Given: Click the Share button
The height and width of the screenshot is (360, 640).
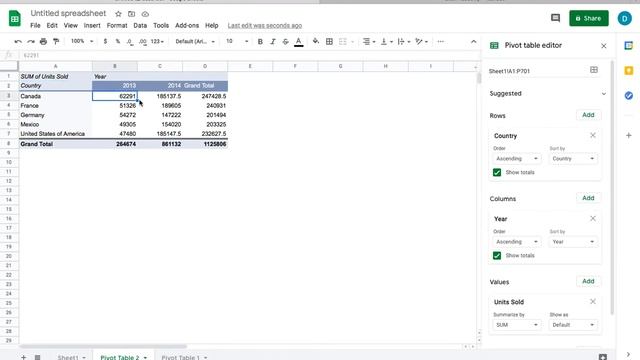Looking at the screenshot, I should click(589, 18).
